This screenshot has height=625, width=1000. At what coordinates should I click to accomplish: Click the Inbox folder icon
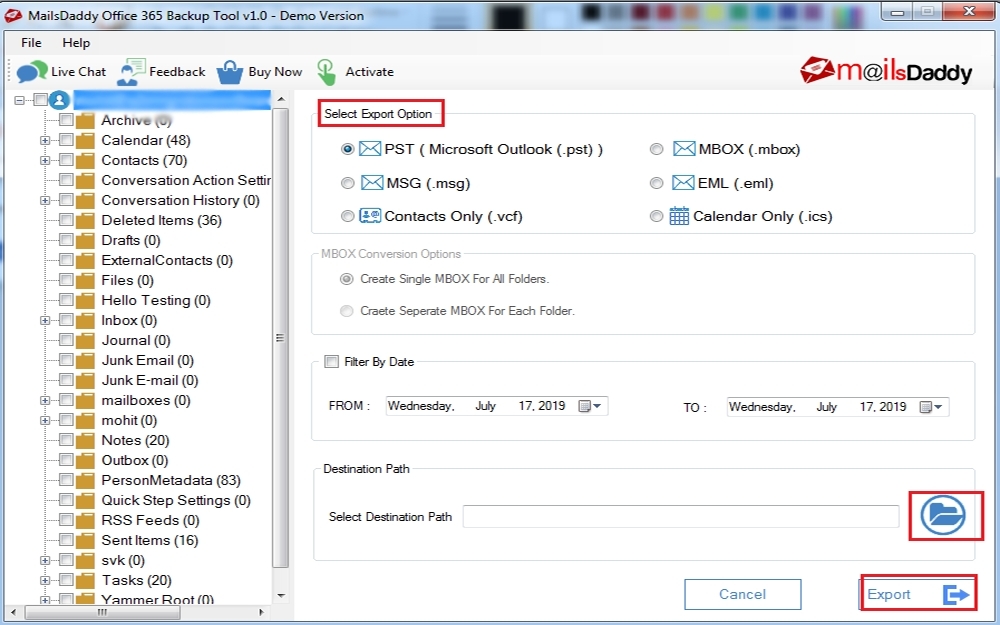point(85,321)
